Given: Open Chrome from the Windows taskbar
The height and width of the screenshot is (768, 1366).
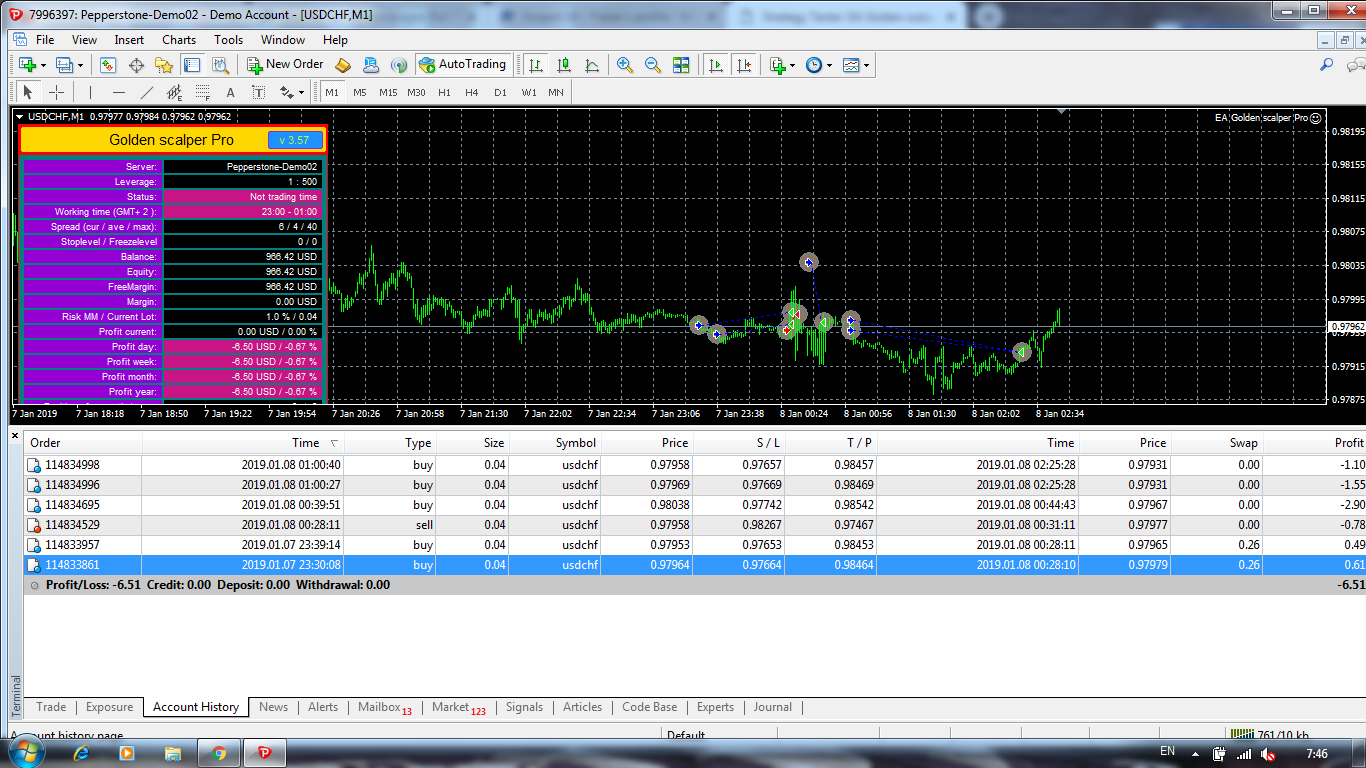Looking at the screenshot, I should [219, 753].
